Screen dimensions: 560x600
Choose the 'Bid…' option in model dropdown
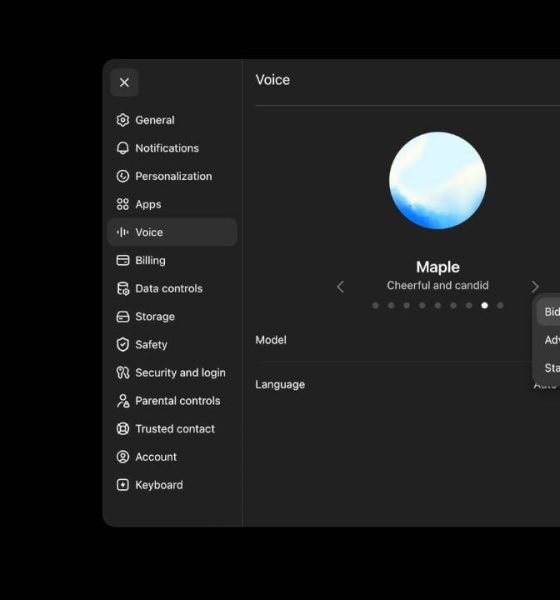(x=549, y=312)
